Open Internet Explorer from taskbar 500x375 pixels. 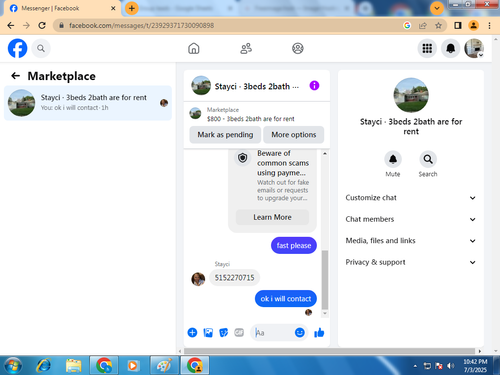[44, 366]
